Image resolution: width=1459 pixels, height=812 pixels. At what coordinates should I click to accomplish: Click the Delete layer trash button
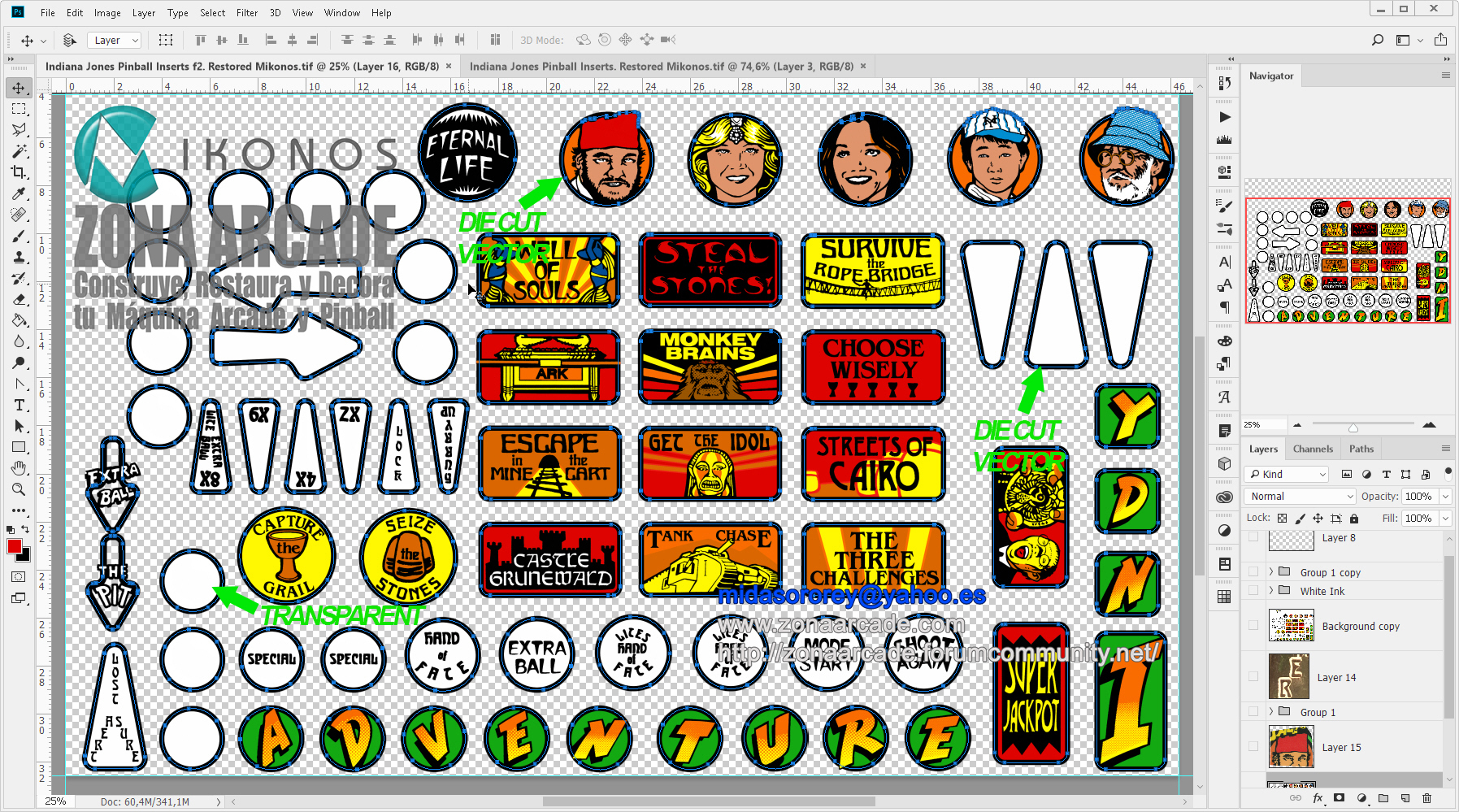(x=1427, y=797)
